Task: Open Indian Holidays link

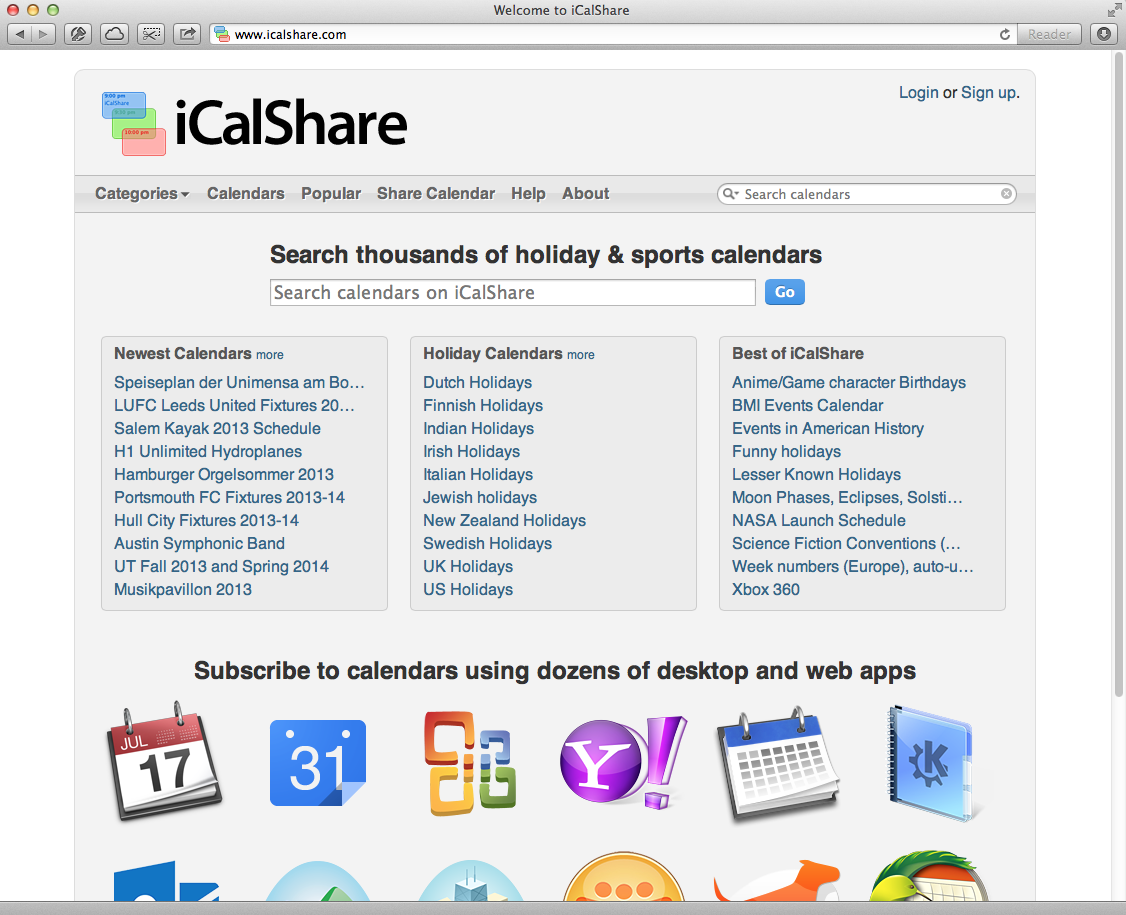Action: coord(478,428)
